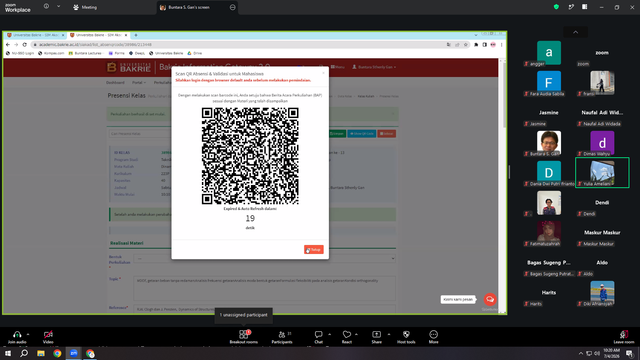Click the Share screen icon
This screenshot has width=640, height=360.
[x=376, y=334]
